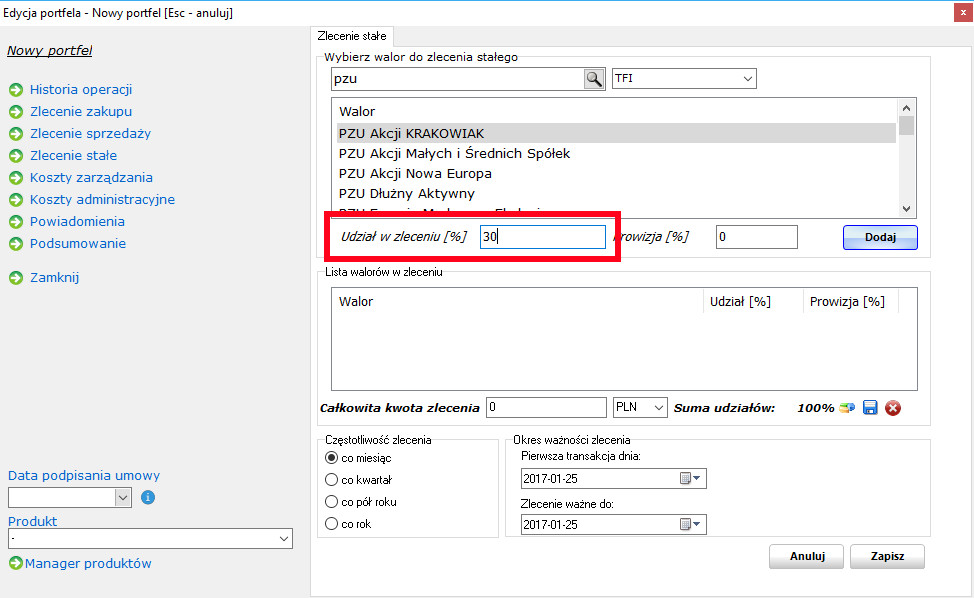The width and height of the screenshot is (974, 598).
Task: Click the red X delete icon
Action: click(893, 408)
